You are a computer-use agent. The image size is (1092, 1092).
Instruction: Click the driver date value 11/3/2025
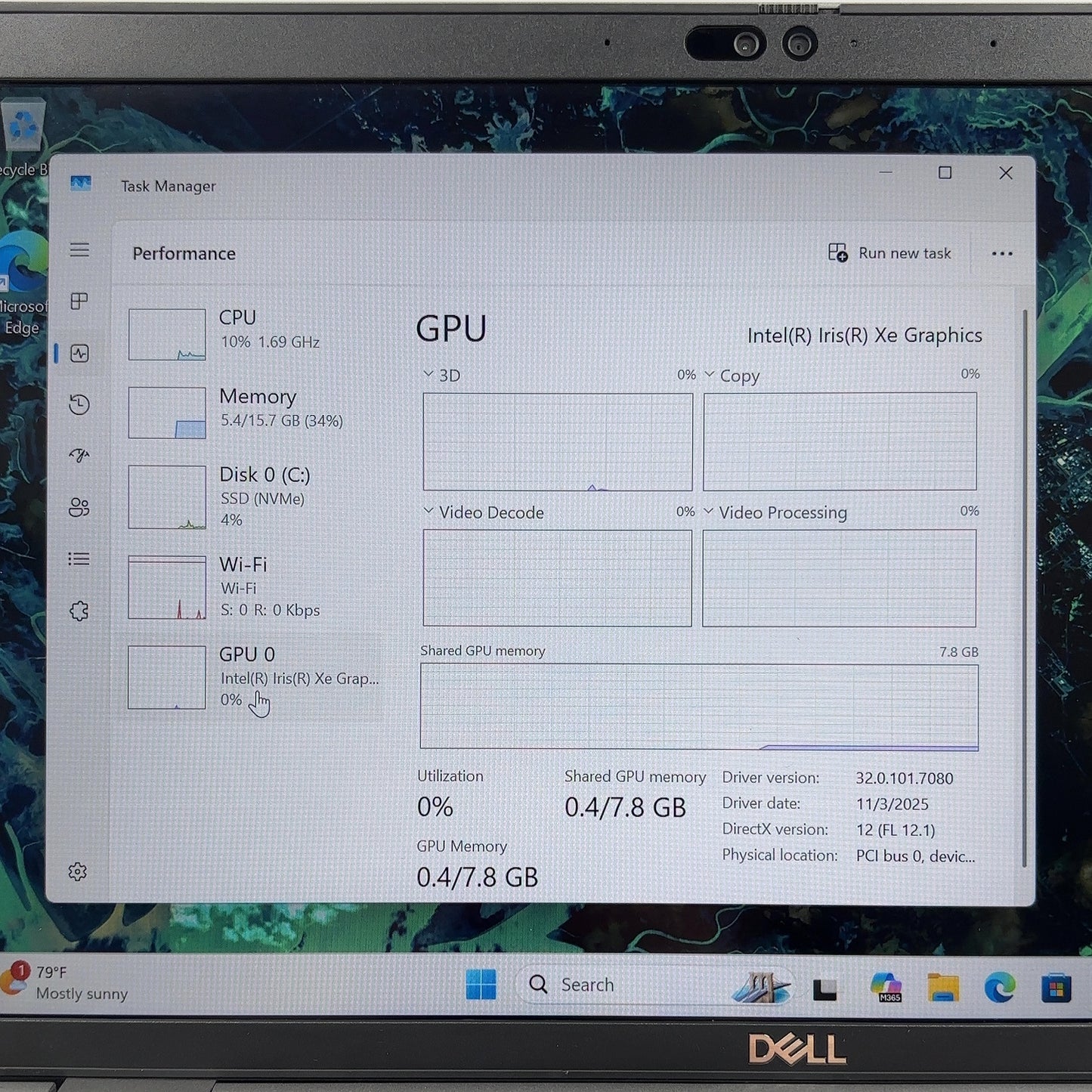click(x=892, y=804)
